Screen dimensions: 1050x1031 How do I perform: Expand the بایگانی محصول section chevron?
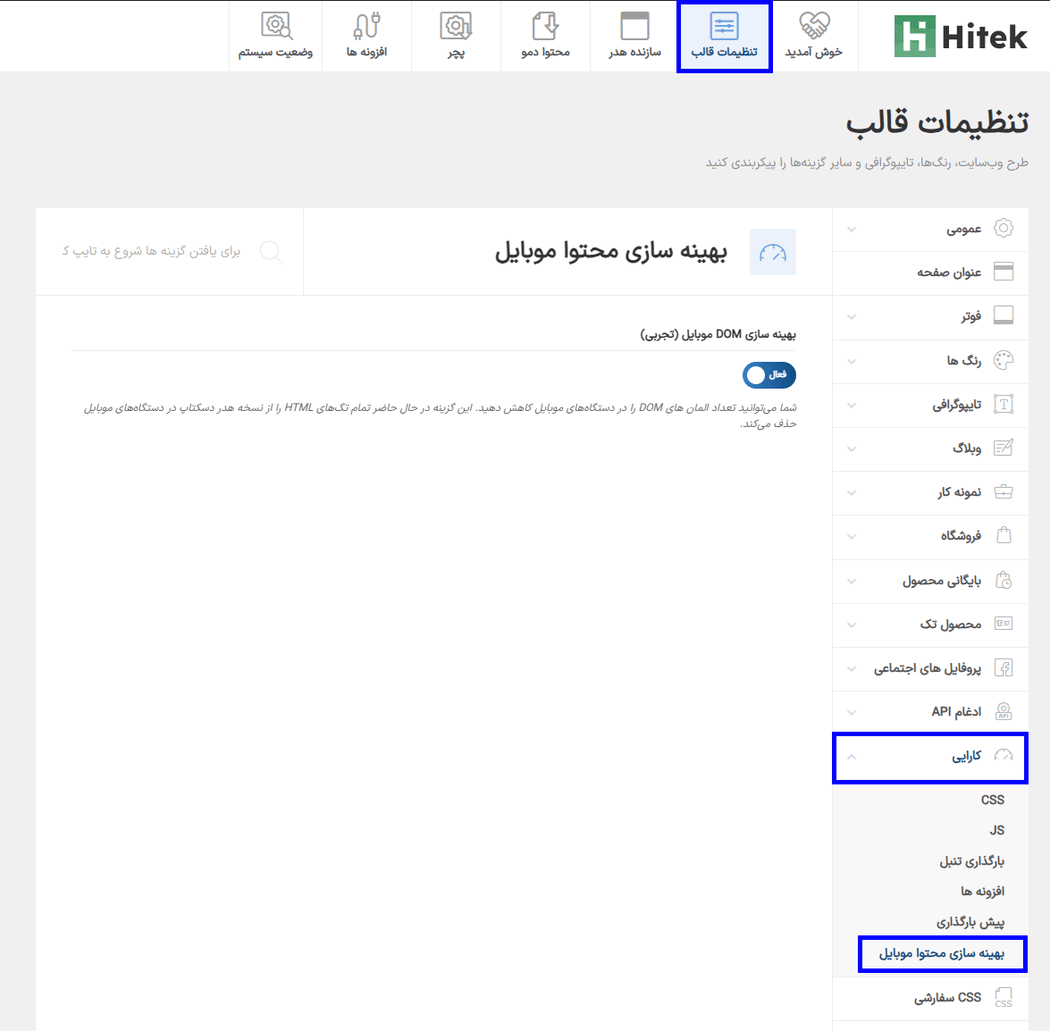pos(851,581)
